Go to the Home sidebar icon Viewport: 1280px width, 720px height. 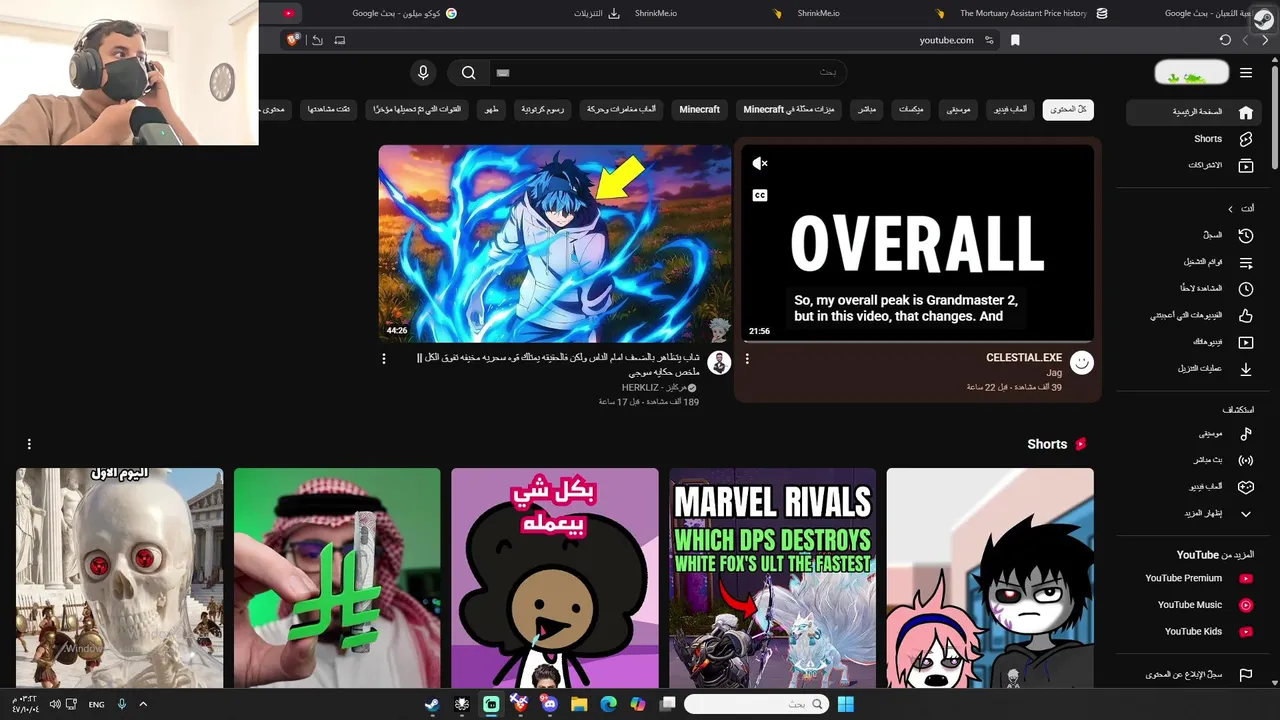click(1245, 112)
